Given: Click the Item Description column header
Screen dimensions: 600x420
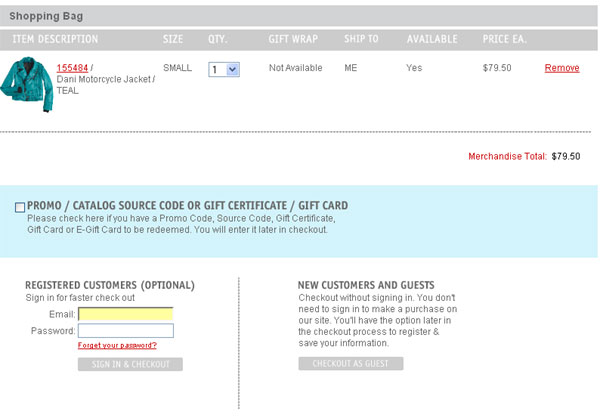Looking at the screenshot, I should [x=55, y=40].
